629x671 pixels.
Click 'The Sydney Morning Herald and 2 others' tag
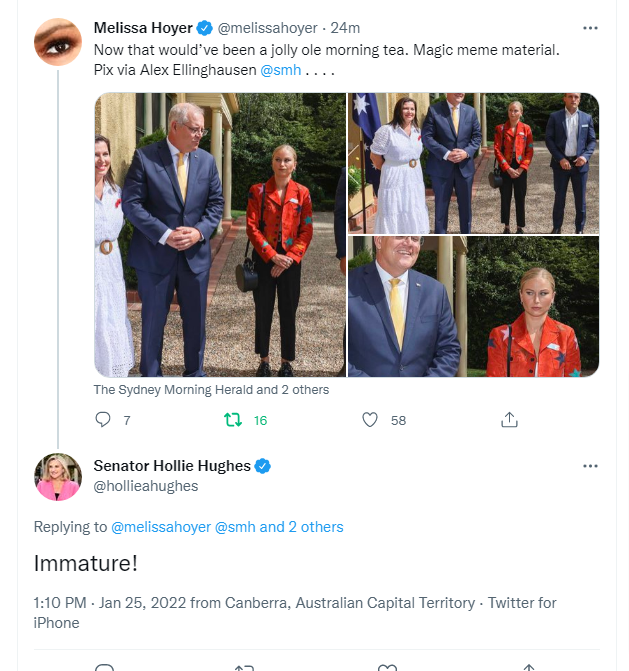[x=211, y=390]
